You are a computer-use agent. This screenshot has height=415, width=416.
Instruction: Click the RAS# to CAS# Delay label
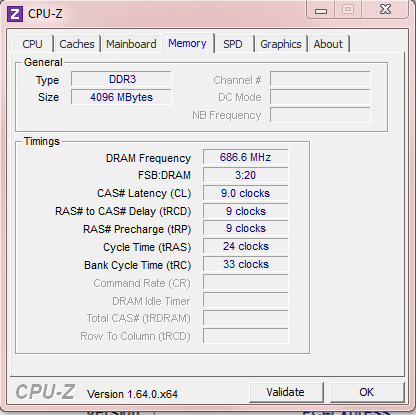point(123,211)
